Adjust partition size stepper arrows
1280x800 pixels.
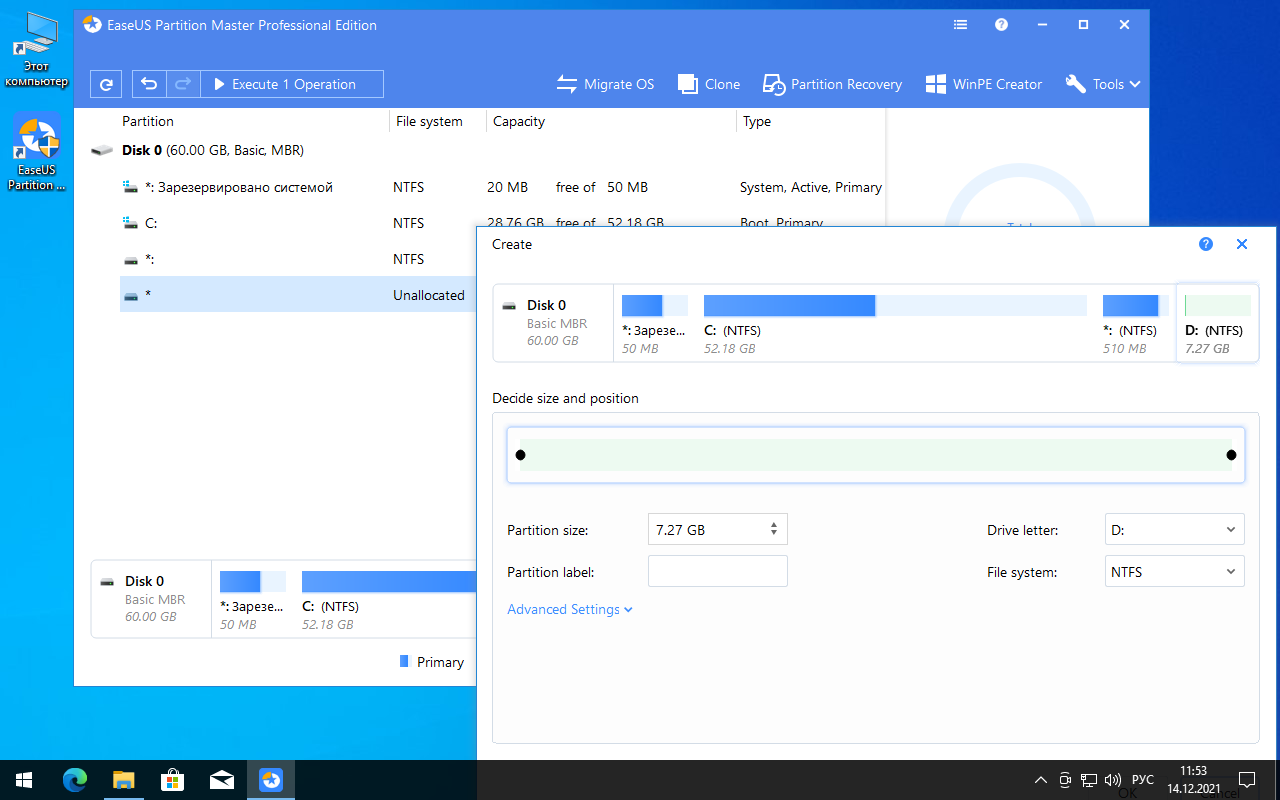[774, 530]
